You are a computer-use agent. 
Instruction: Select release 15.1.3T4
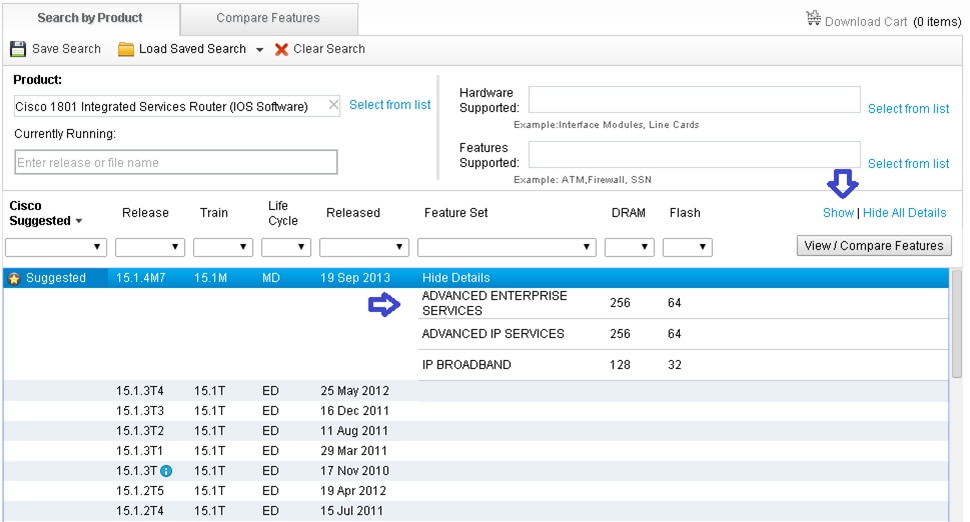(x=140, y=391)
